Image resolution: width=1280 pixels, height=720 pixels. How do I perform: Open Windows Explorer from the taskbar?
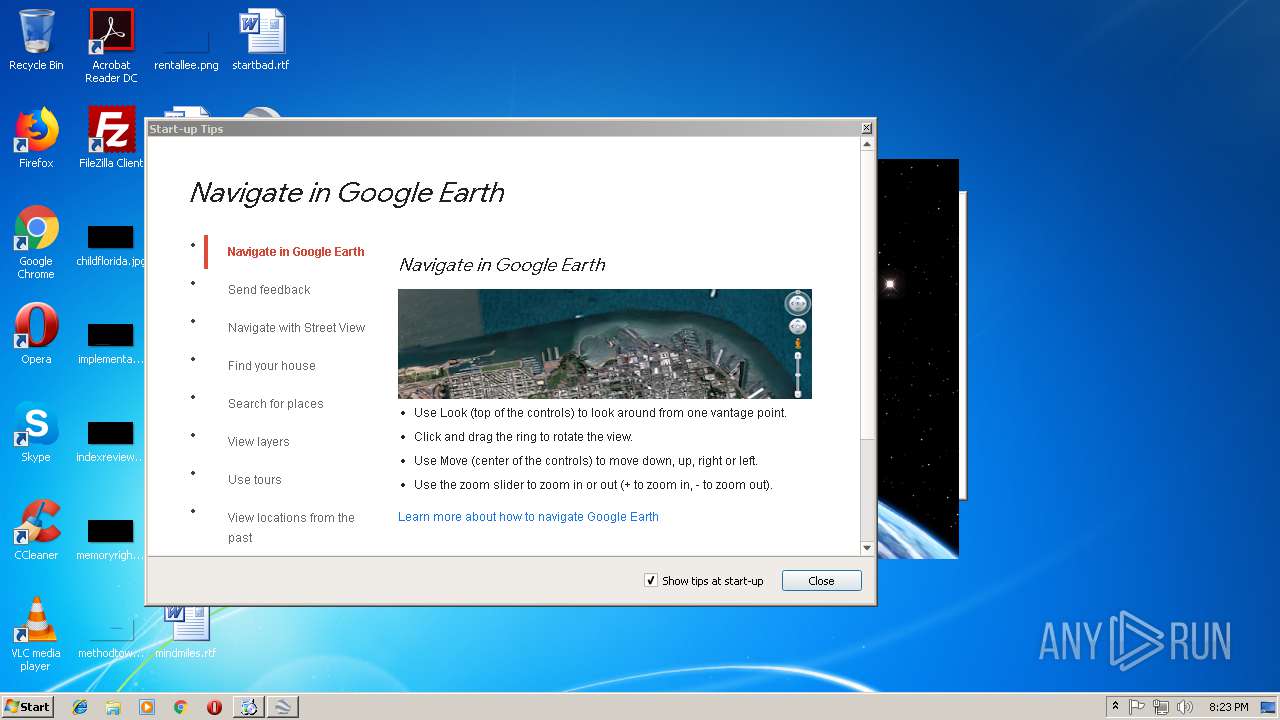(113, 707)
